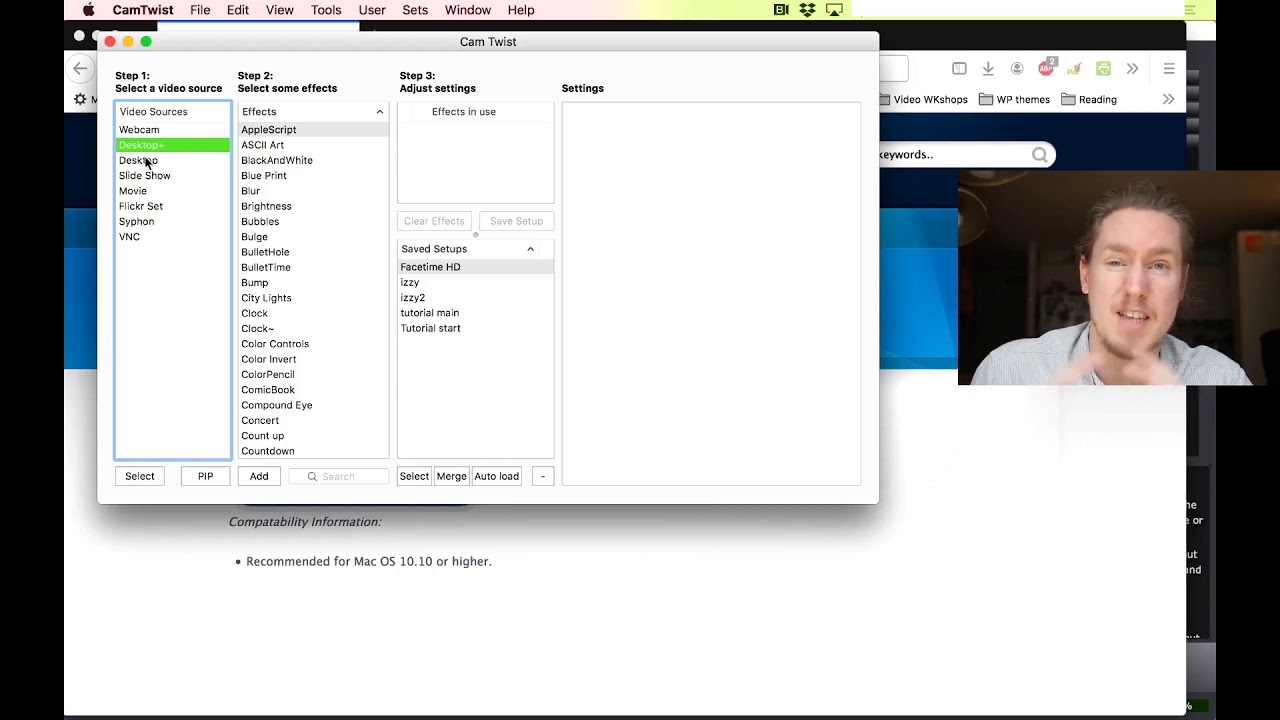
Task: Click the Adblock Plus extension icon
Action: (1046, 68)
